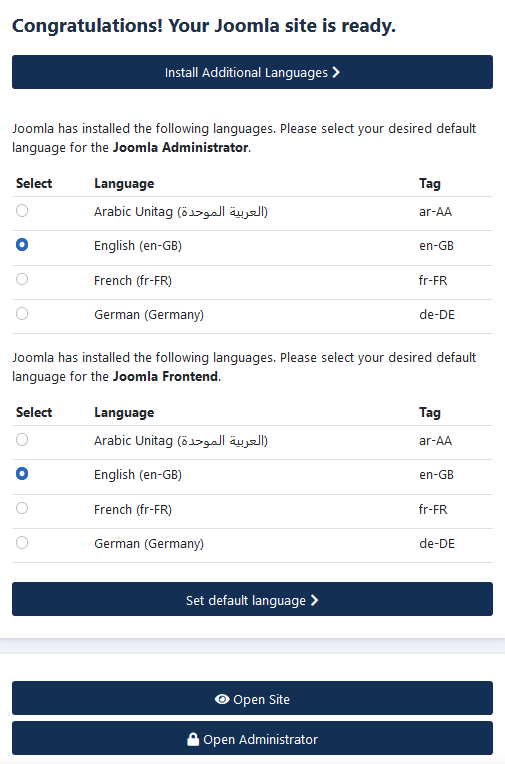Screen dimensions: 505x764
Task: Click the padlock icon on Open Administrator
Action: [193, 739]
